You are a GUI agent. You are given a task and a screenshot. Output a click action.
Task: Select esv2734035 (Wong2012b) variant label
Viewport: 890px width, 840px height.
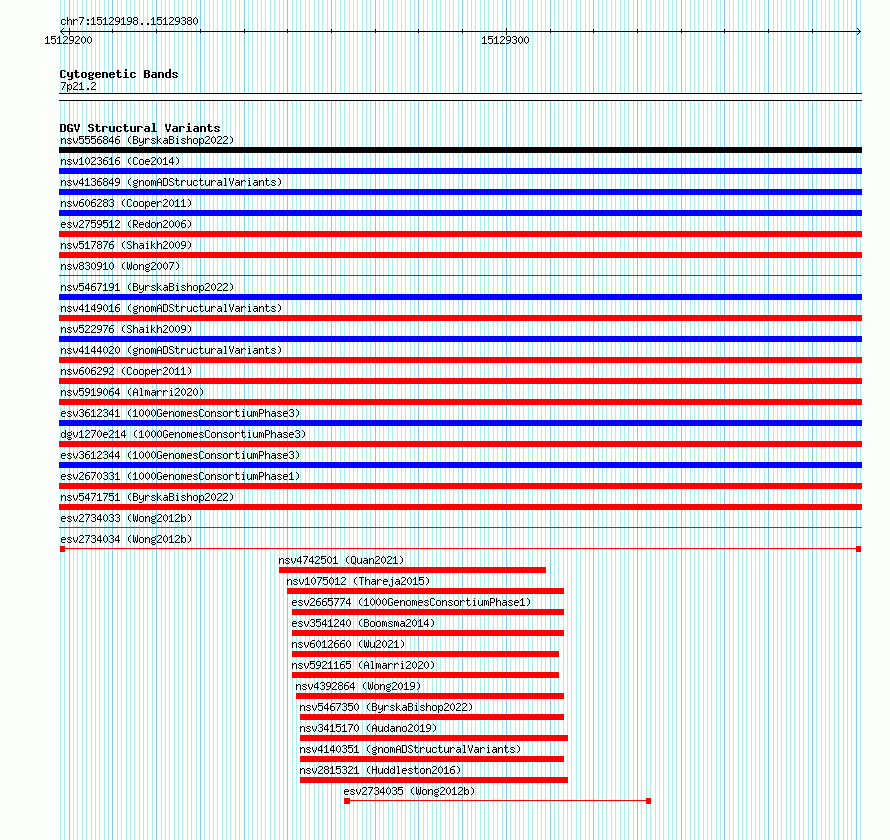coord(409,791)
